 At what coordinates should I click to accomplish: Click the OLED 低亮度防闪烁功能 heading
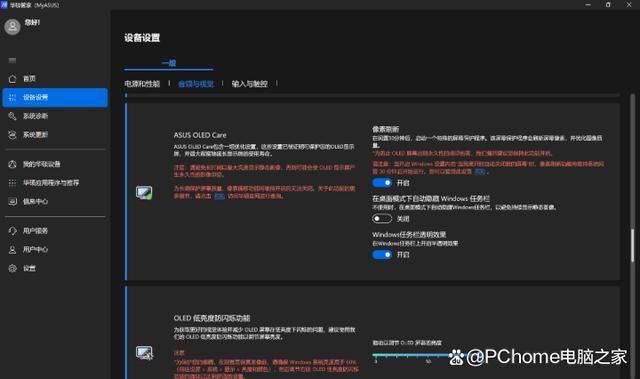(212, 318)
